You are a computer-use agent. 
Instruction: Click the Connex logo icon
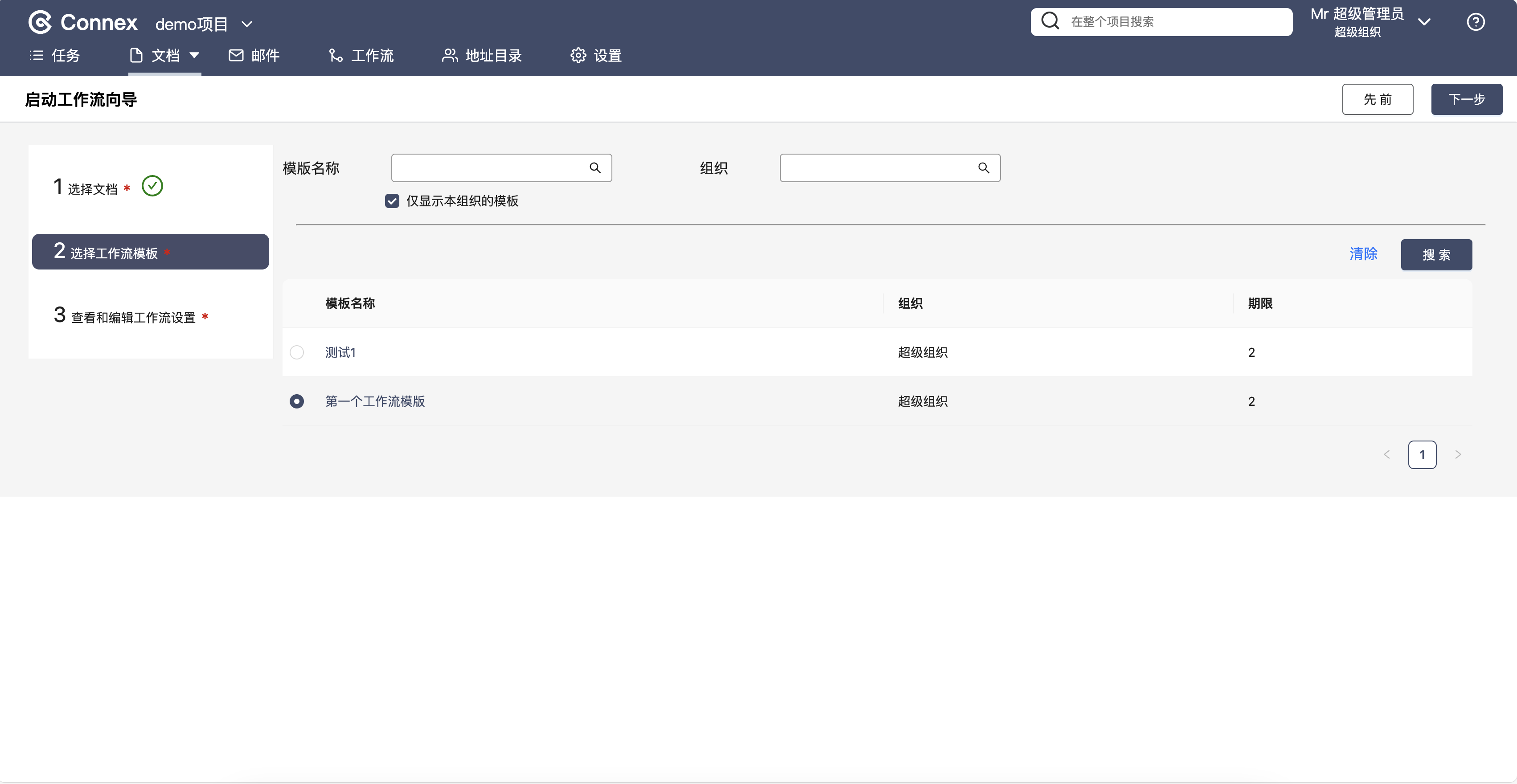pyautogui.click(x=40, y=22)
